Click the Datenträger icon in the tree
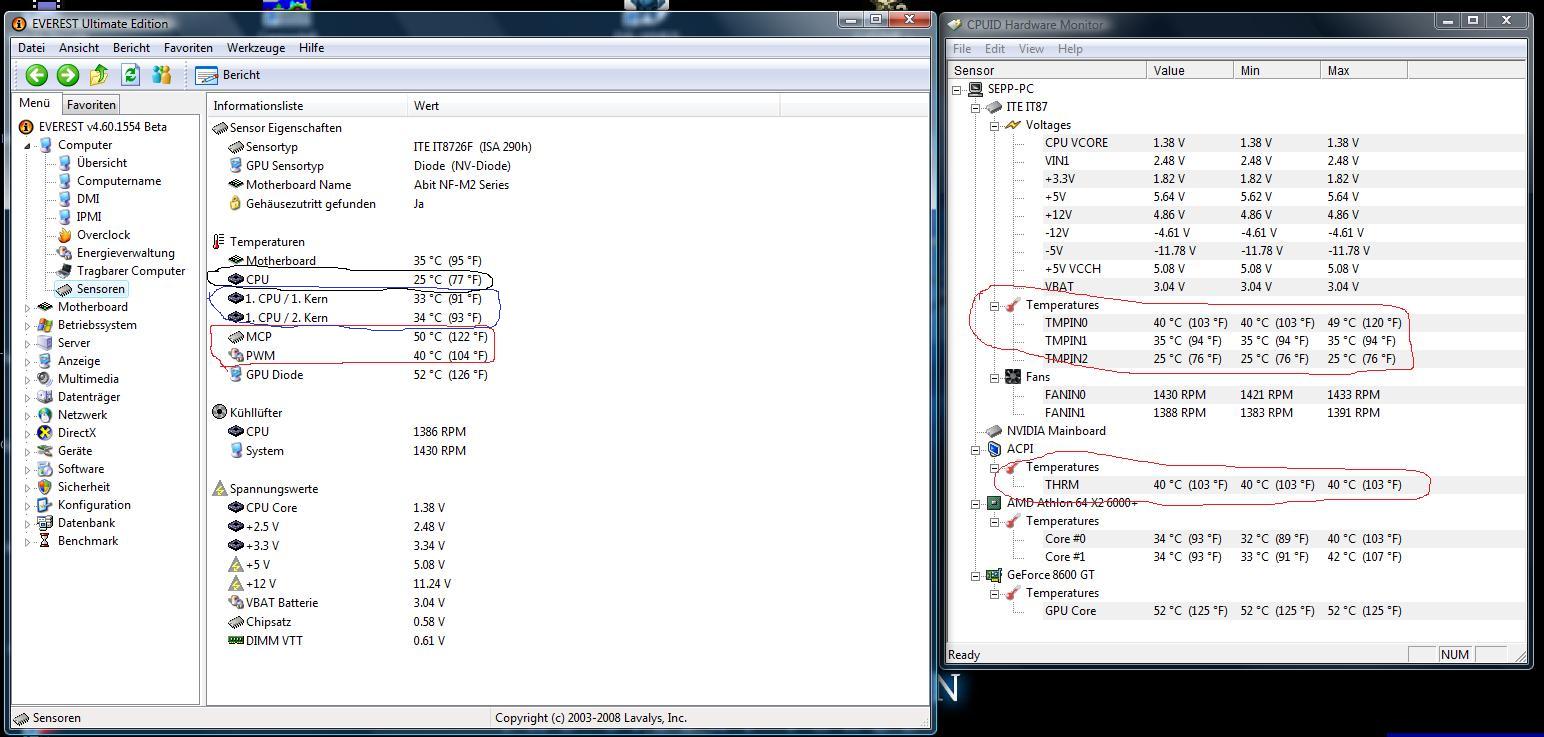 45,397
